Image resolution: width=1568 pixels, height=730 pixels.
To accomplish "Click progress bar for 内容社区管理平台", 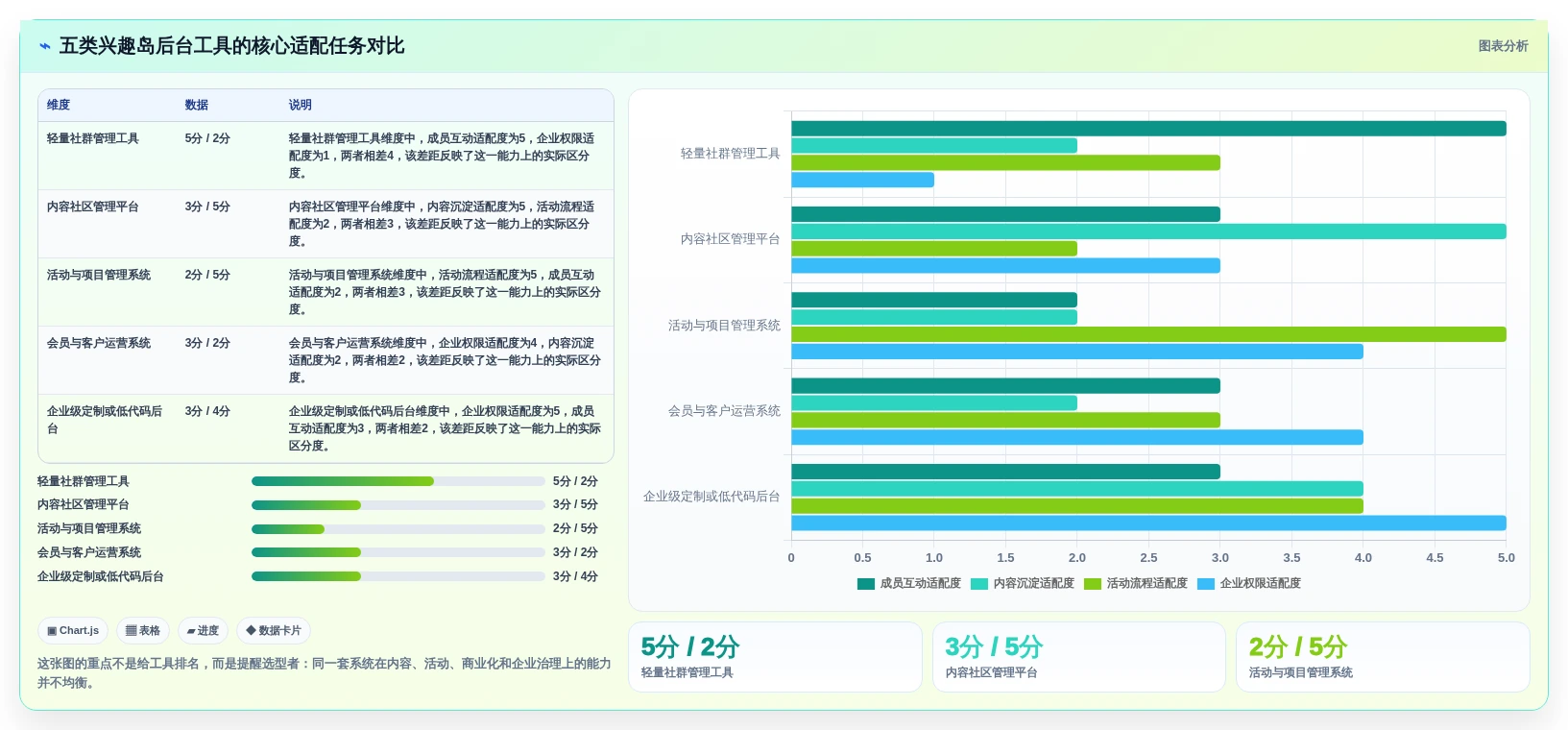I will coord(398,505).
